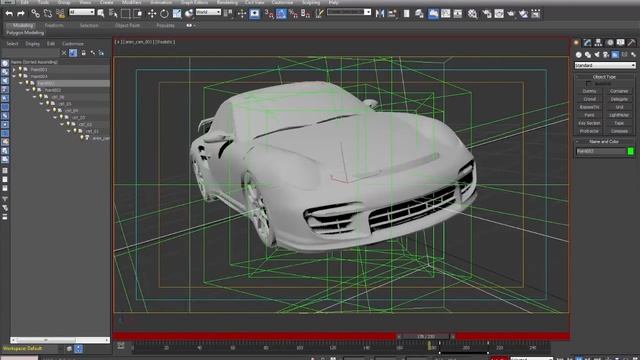
Task: Click the Point helper button
Action: (x=589, y=115)
